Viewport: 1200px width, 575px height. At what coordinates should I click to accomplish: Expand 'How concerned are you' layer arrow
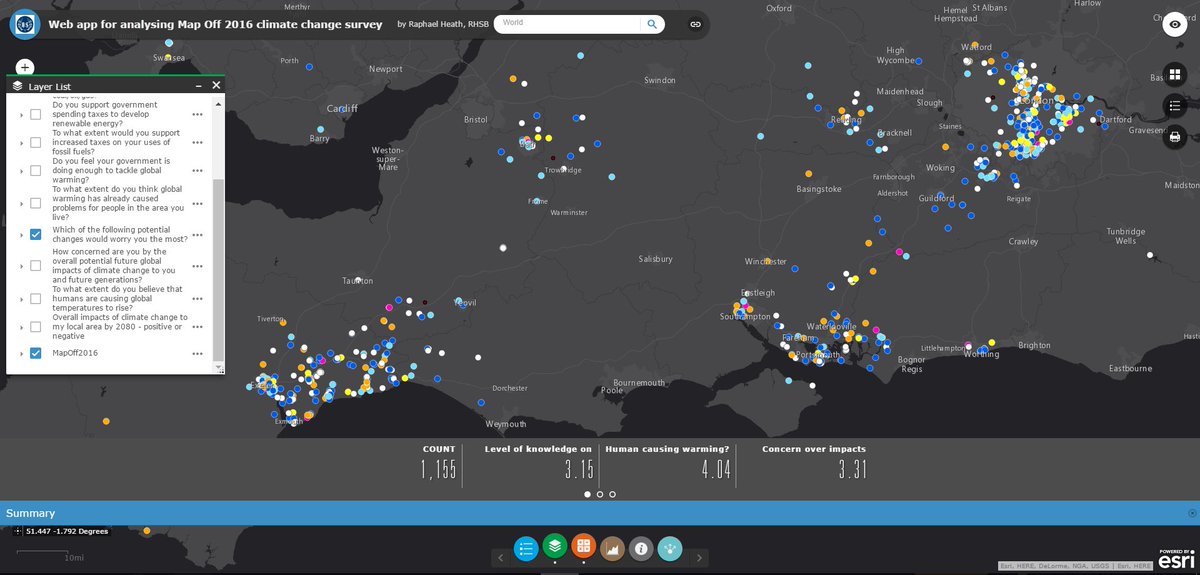[21, 267]
